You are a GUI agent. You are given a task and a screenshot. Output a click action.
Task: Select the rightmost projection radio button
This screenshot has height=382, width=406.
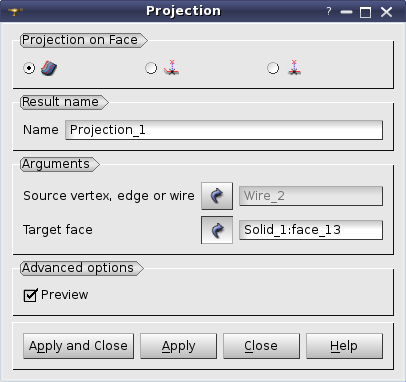(273, 68)
